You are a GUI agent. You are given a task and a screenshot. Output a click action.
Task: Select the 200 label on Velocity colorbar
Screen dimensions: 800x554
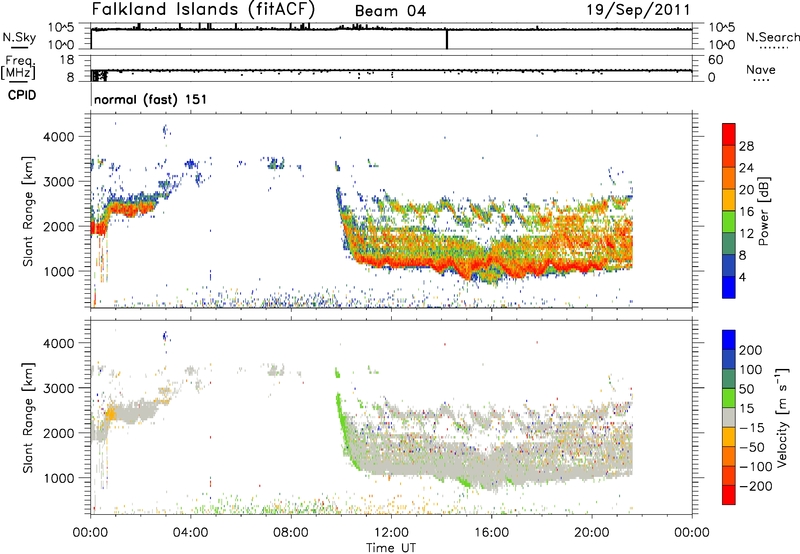click(751, 350)
